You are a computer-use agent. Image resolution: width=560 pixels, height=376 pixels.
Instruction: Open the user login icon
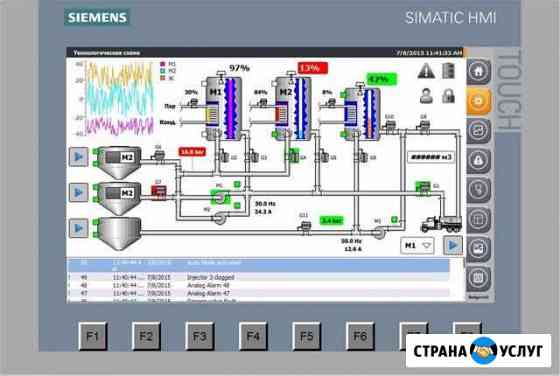coord(426,96)
